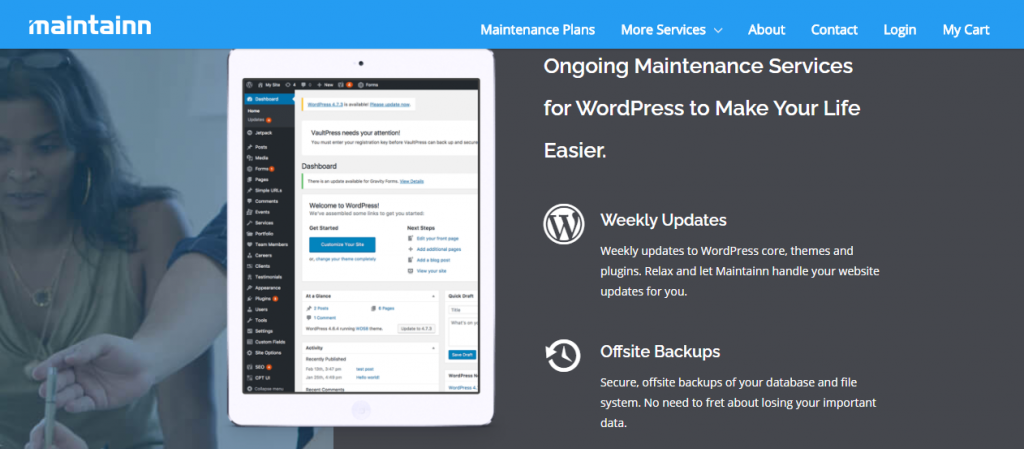Image resolution: width=1024 pixels, height=449 pixels.
Task: Collapse the At a Glance panel arrow
Action: coord(434,296)
